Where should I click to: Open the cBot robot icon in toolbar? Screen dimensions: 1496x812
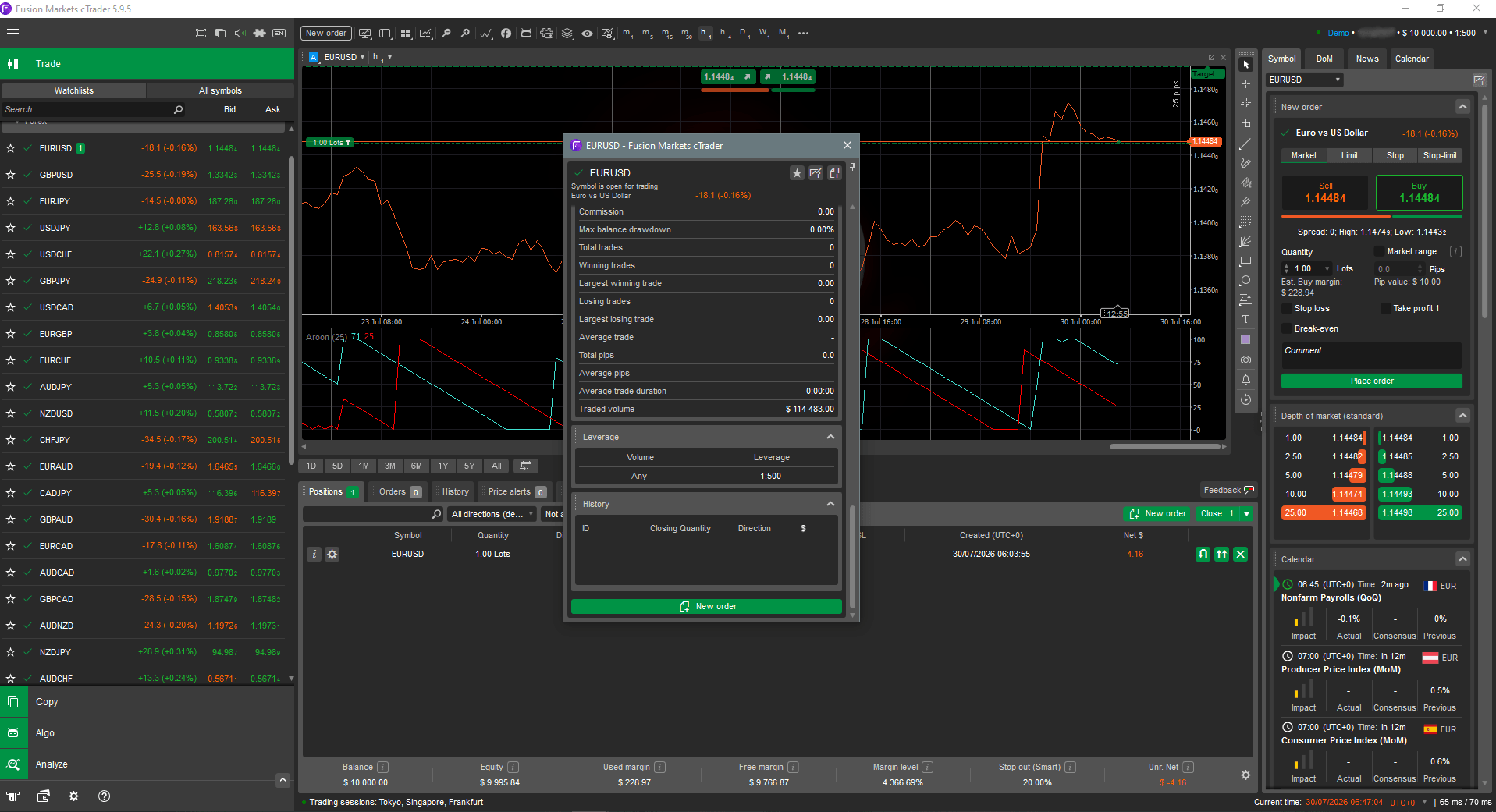coord(526,34)
